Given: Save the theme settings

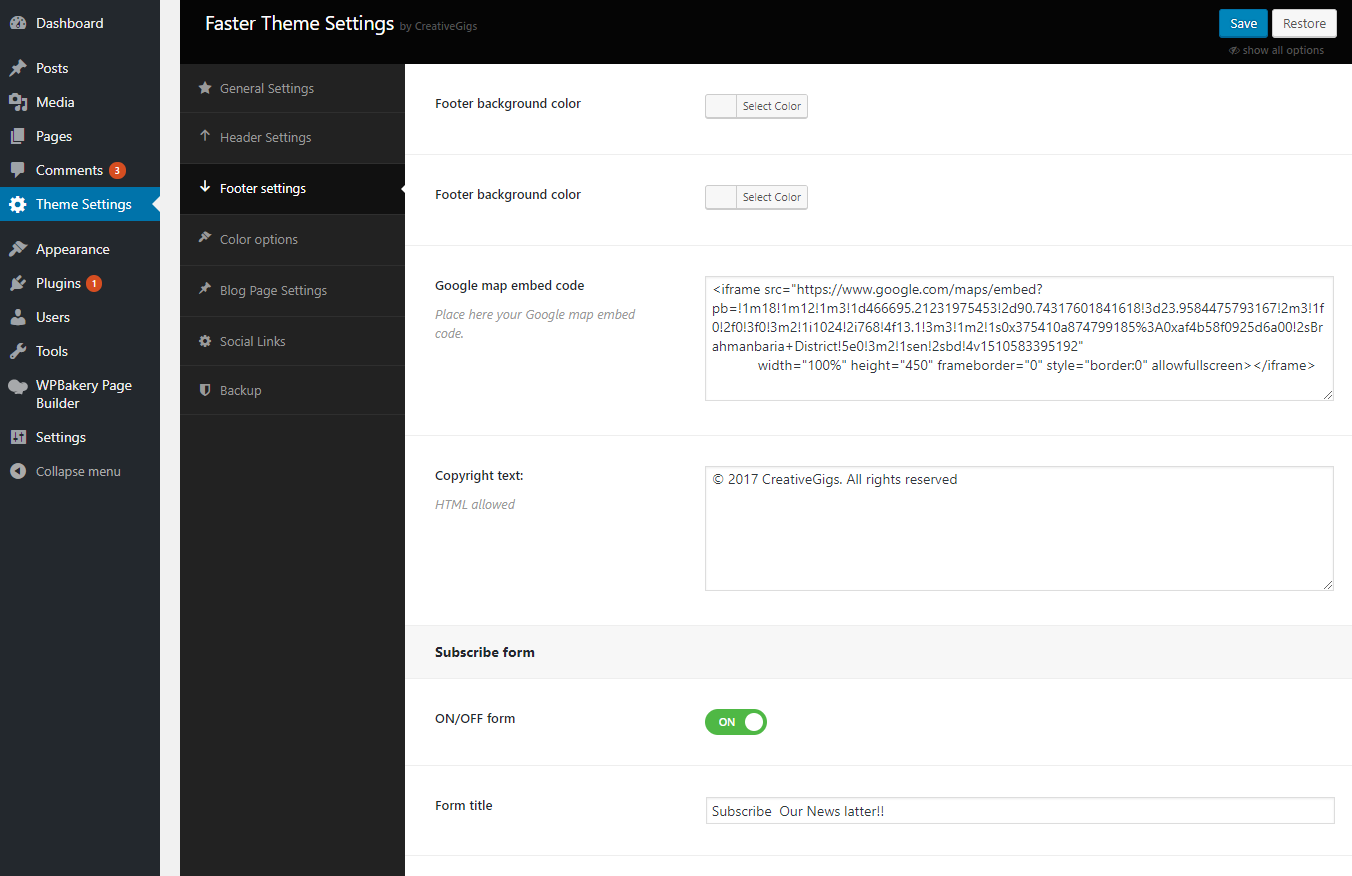Looking at the screenshot, I should 1243,24.
